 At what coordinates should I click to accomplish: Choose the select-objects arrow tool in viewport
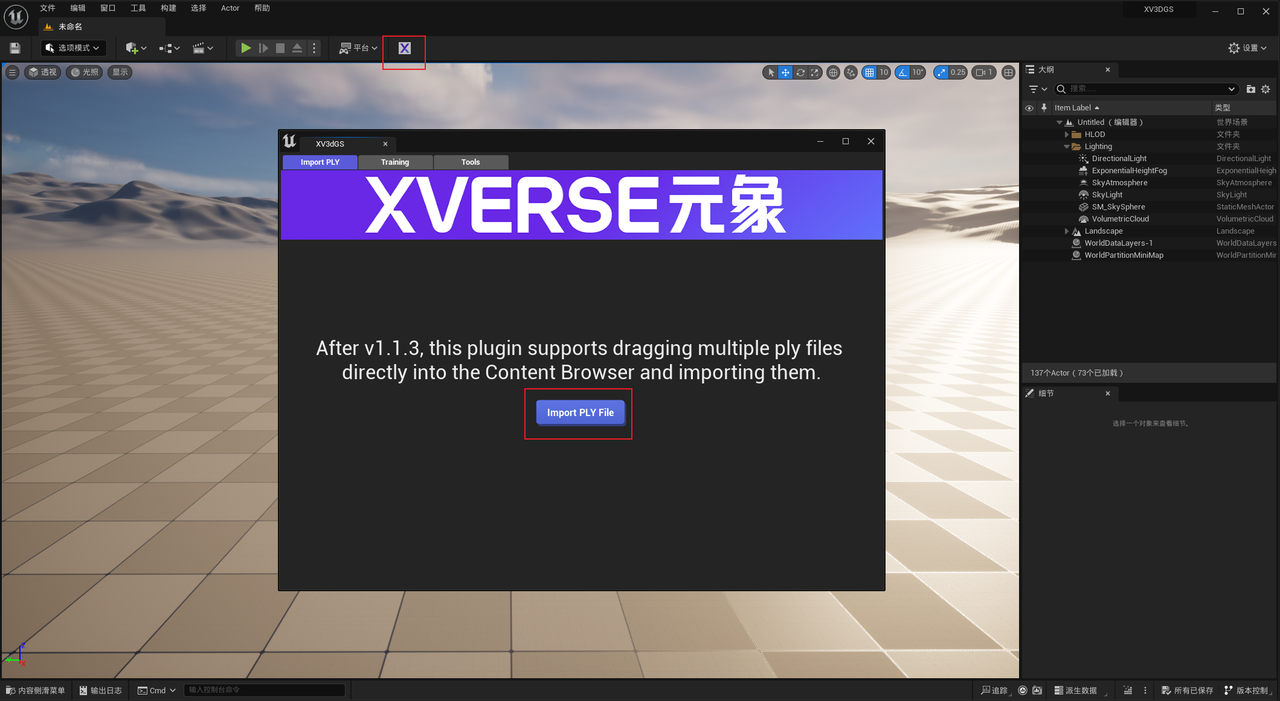(x=770, y=72)
